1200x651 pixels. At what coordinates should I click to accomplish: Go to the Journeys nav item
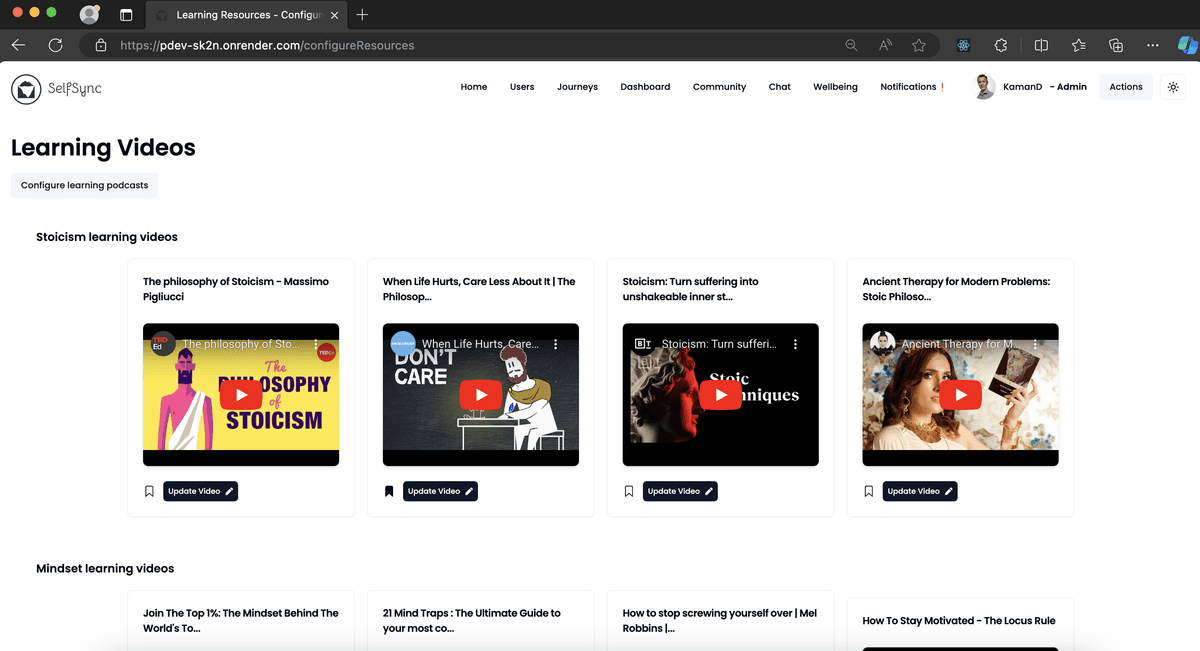577,87
